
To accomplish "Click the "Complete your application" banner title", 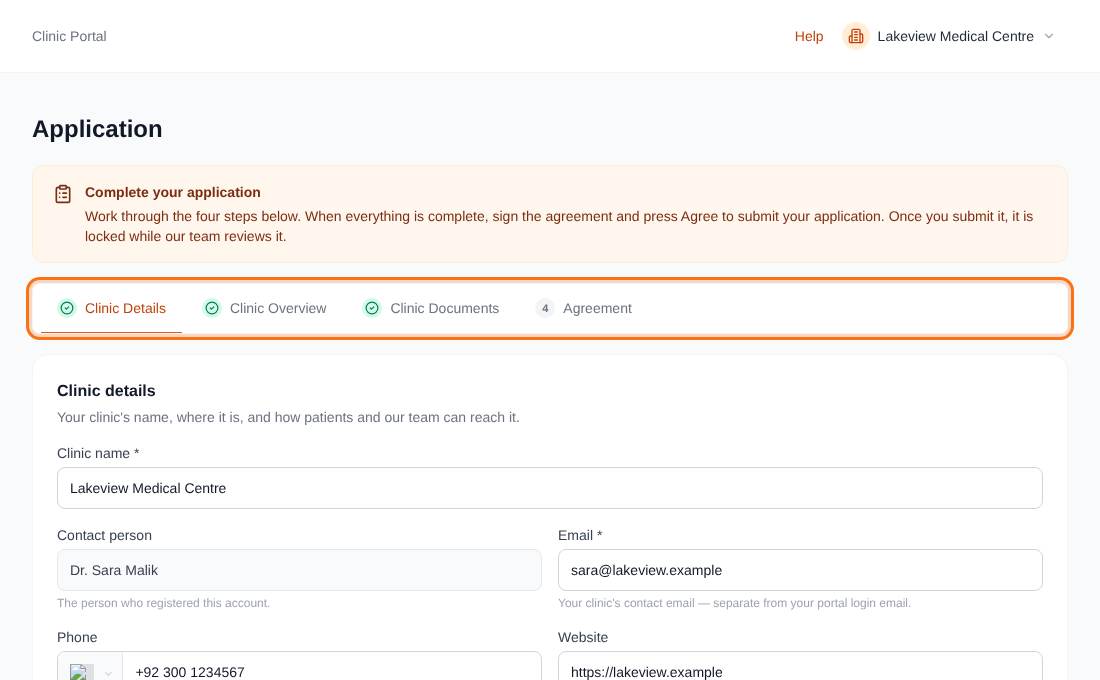I will pyautogui.click(x=173, y=192).
